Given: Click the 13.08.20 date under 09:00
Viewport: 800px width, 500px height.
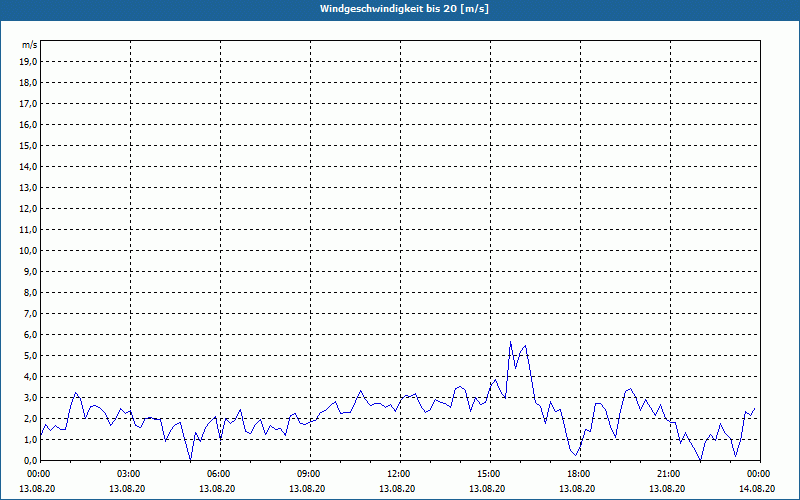Looking at the screenshot, I should click(307, 488).
